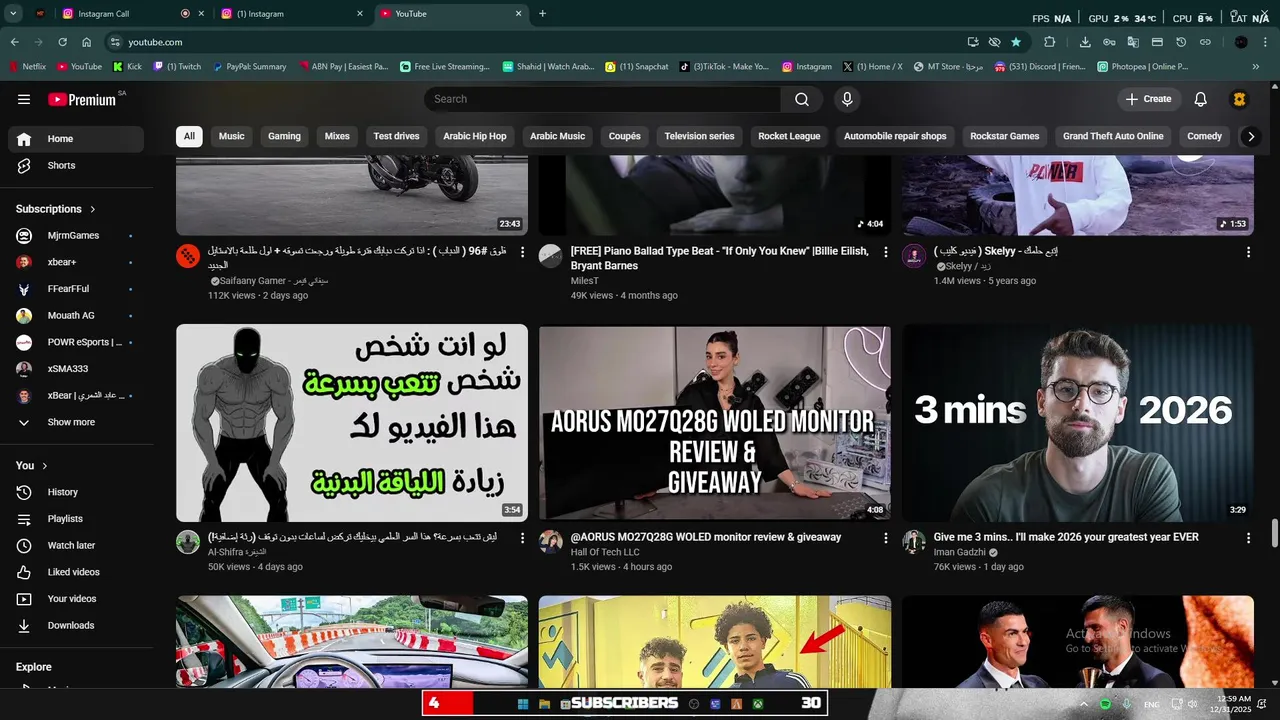Image resolution: width=1280 pixels, height=720 pixels.
Task: Go to browser home page icon
Action: pyautogui.click(x=87, y=42)
